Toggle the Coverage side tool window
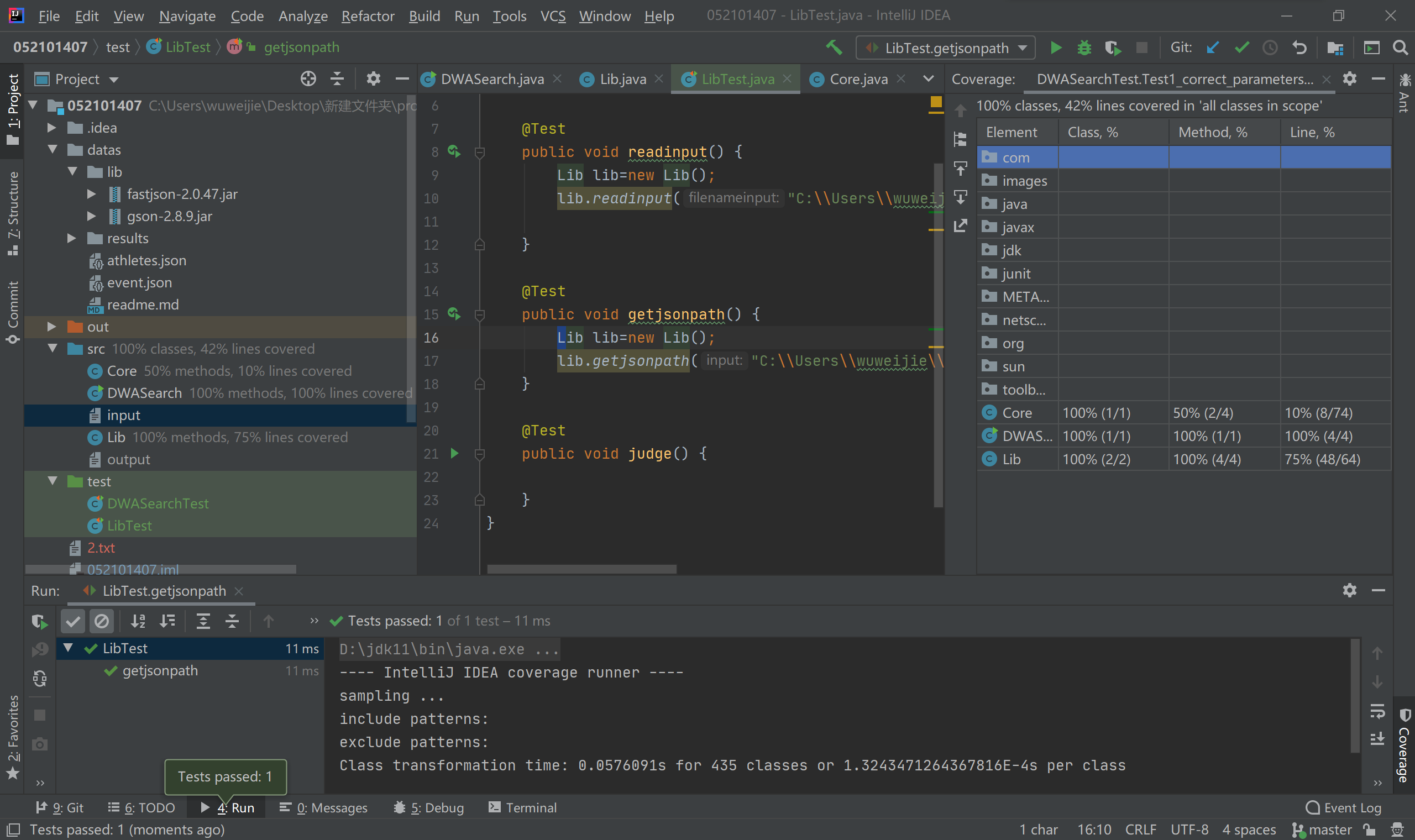 [x=1403, y=746]
